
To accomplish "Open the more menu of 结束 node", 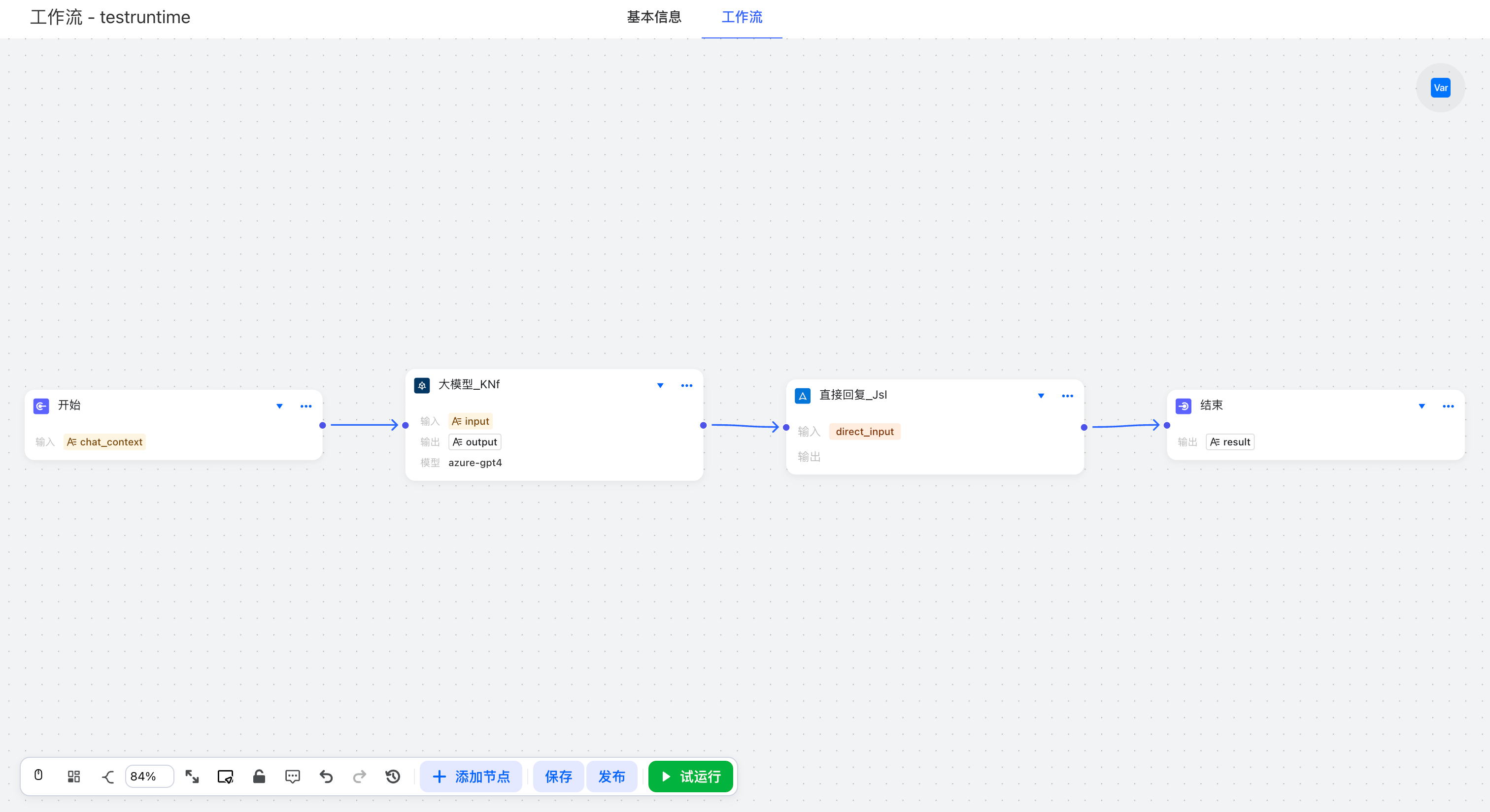I will click(1448, 406).
